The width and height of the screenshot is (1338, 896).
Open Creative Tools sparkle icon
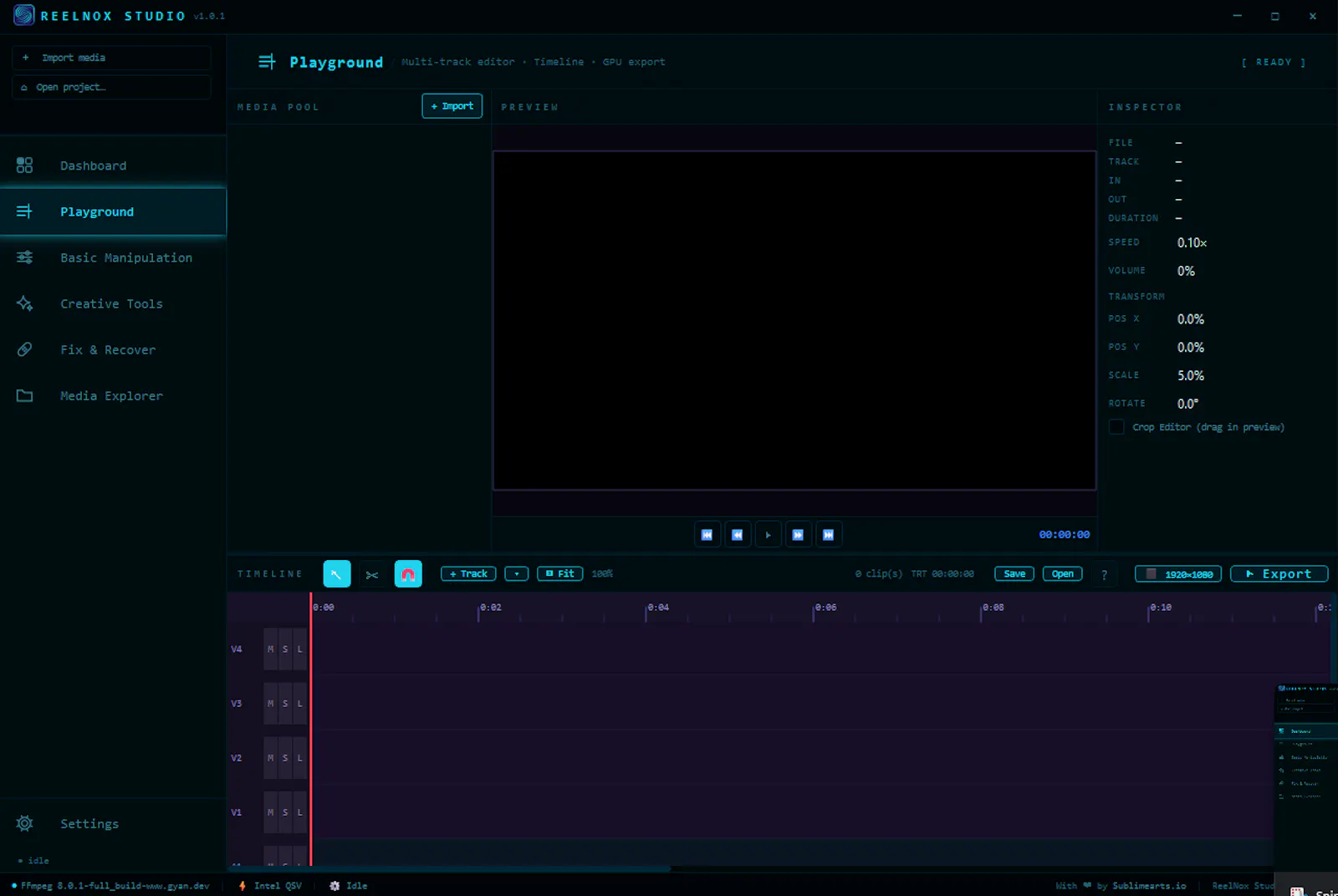[25, 303]
